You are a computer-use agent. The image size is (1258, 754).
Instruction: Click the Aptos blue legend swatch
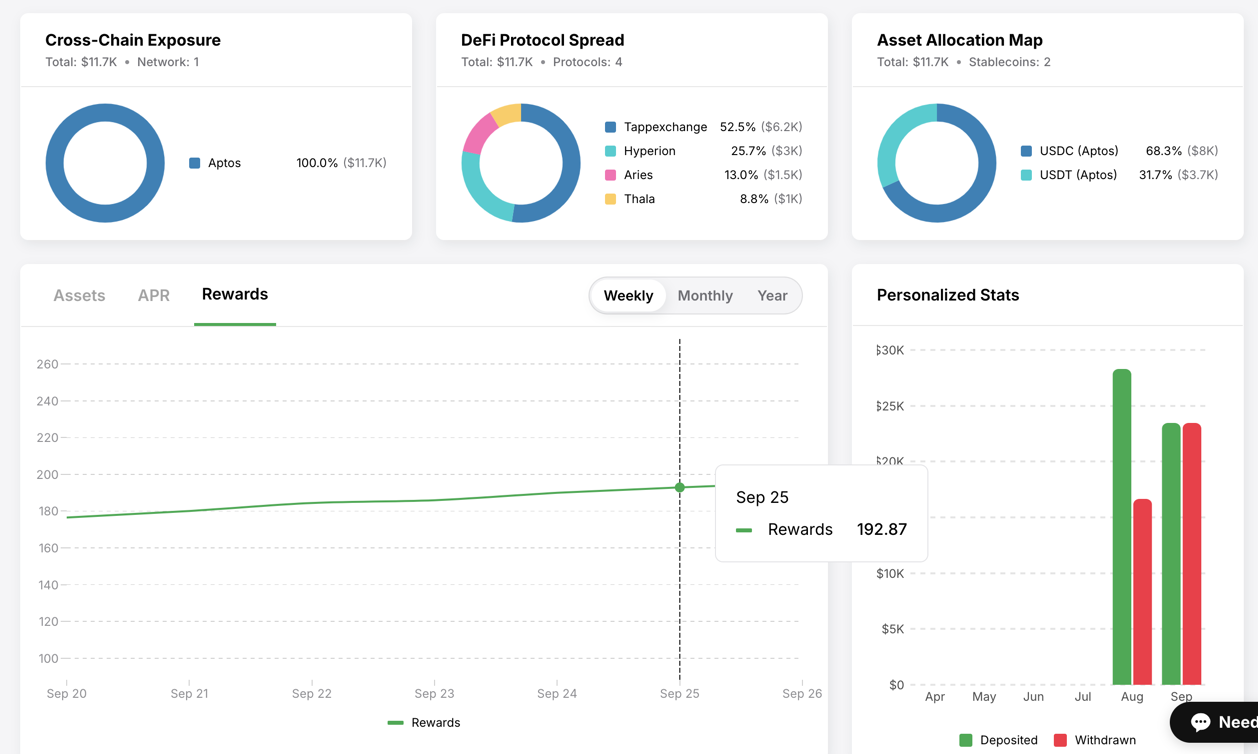coord(195,163)
